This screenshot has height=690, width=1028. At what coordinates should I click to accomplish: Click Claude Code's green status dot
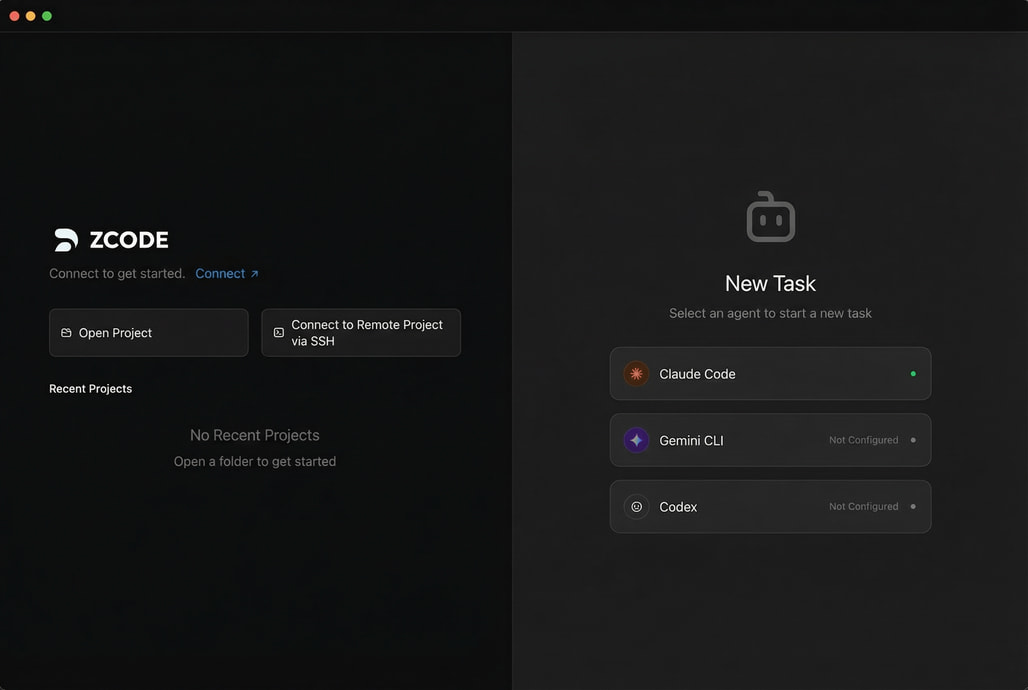tap(913, 374)
